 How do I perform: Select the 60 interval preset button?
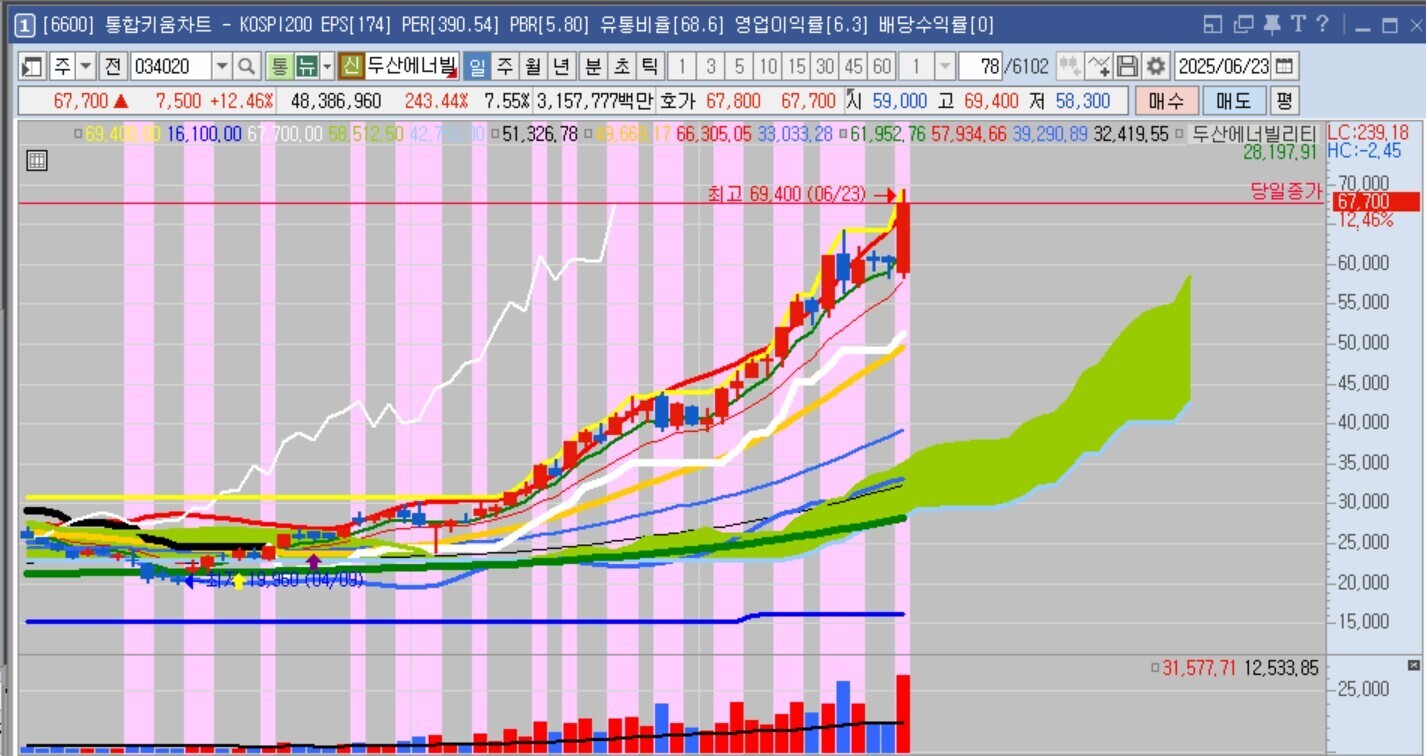pos(882,67)
